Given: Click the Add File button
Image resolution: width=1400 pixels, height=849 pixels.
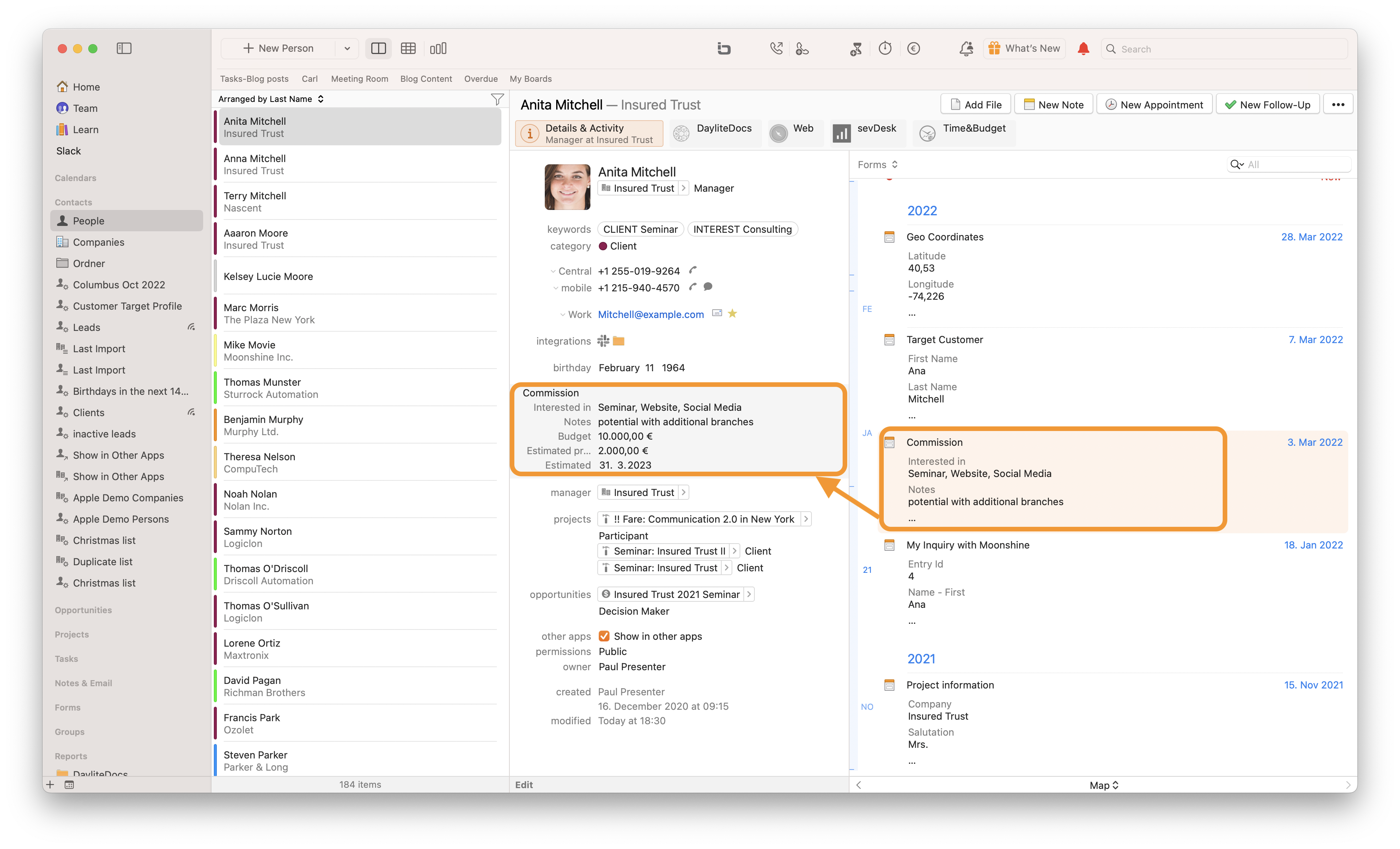Looking at the screenshot, I should [975, 105].
